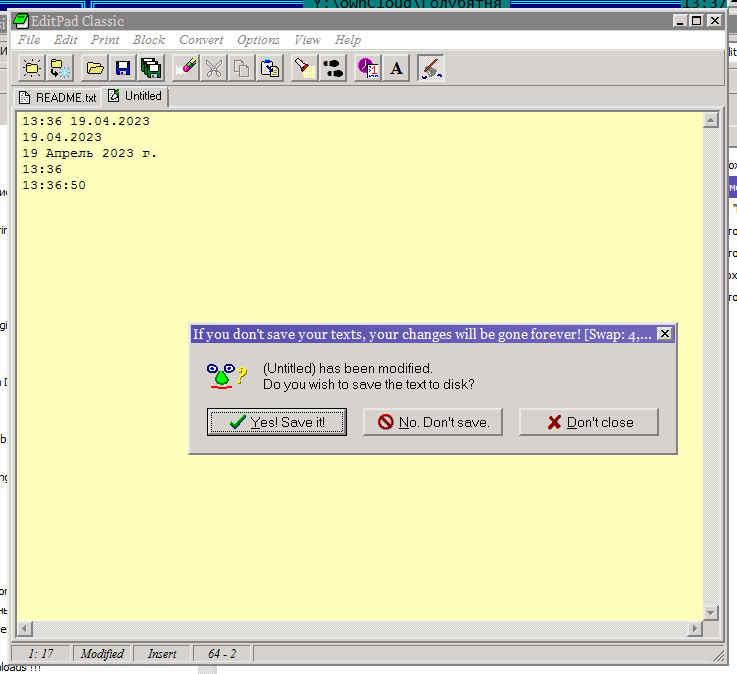Open the Block menu
The width and height of the screenshot is (737, 674).
tap(149, 40)
